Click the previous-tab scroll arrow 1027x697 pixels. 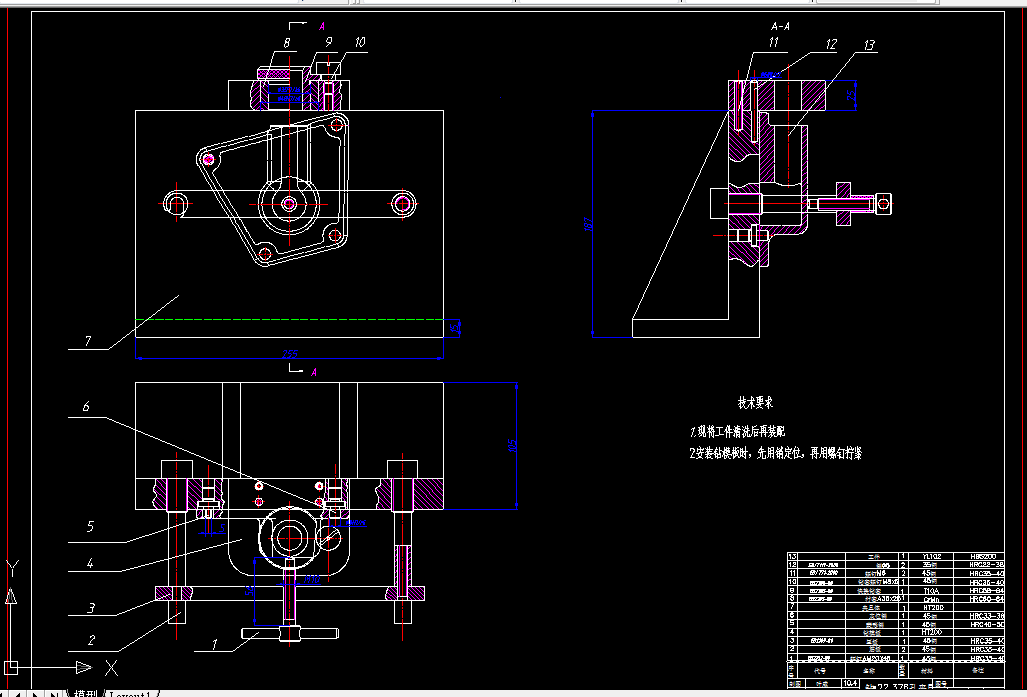point(17,694)
